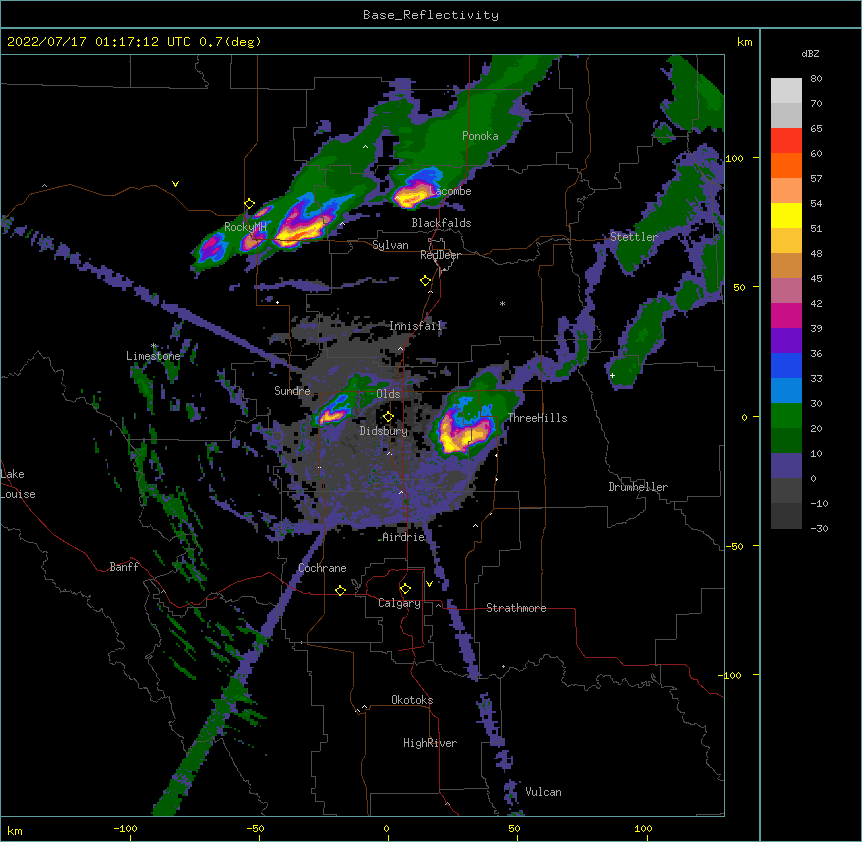Click the Limestone label
This screenshot has width=862, height=842.
click(153, 356)
